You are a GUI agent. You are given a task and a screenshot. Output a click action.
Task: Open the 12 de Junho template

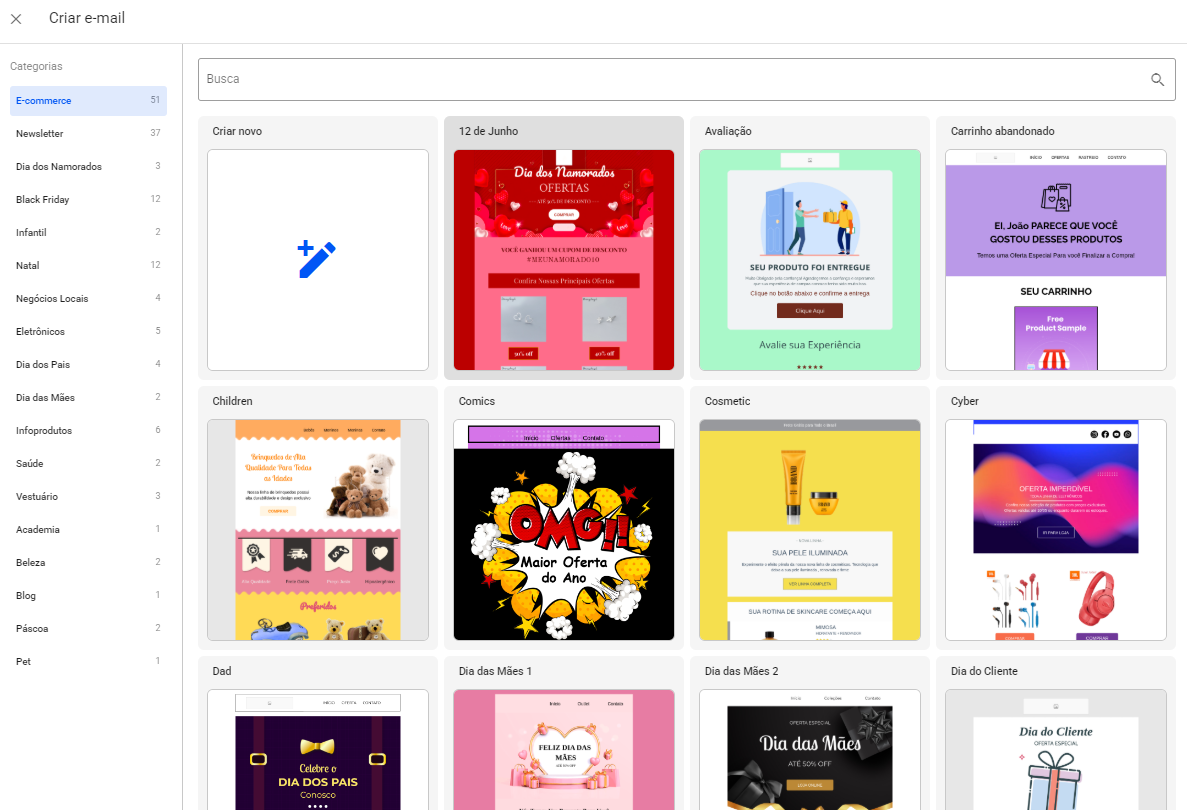564,260
